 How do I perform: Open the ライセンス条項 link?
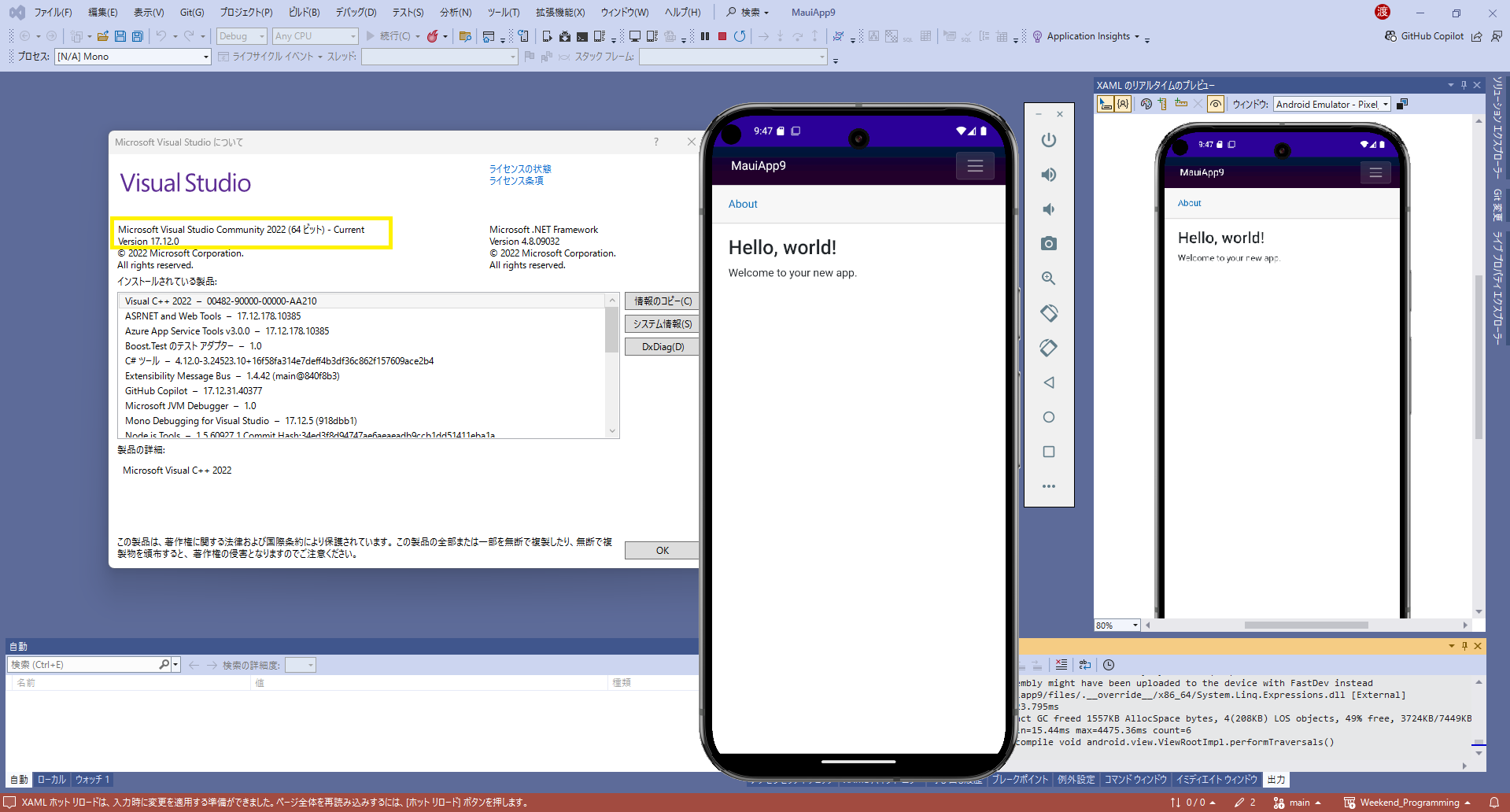point(516,181)
